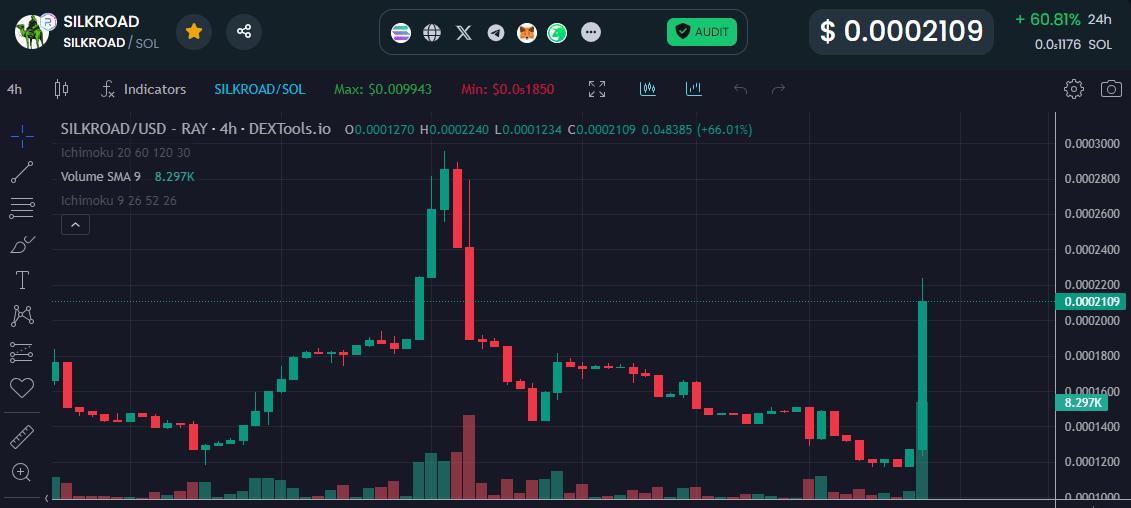
Task: Open the favorites heart icon tool
Action: click(22, 388)
